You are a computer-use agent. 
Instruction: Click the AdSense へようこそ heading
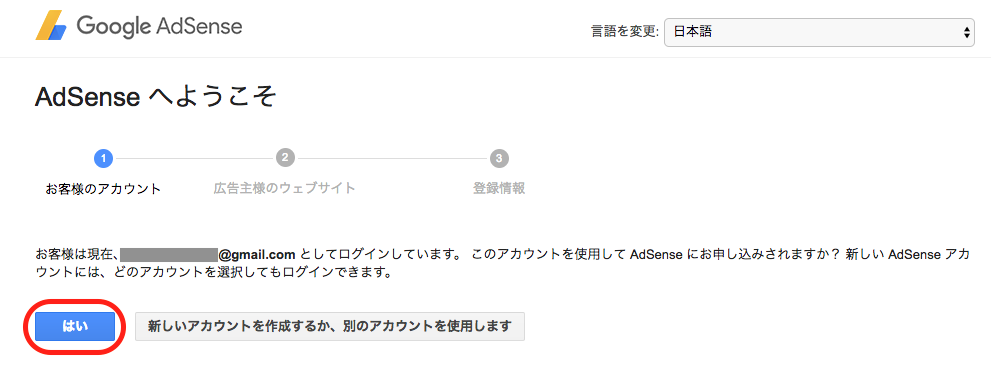click(155, 98)
